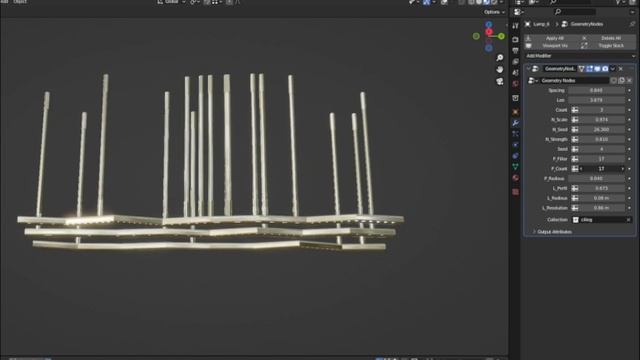Open the Physics properties tab

point(516,145)
